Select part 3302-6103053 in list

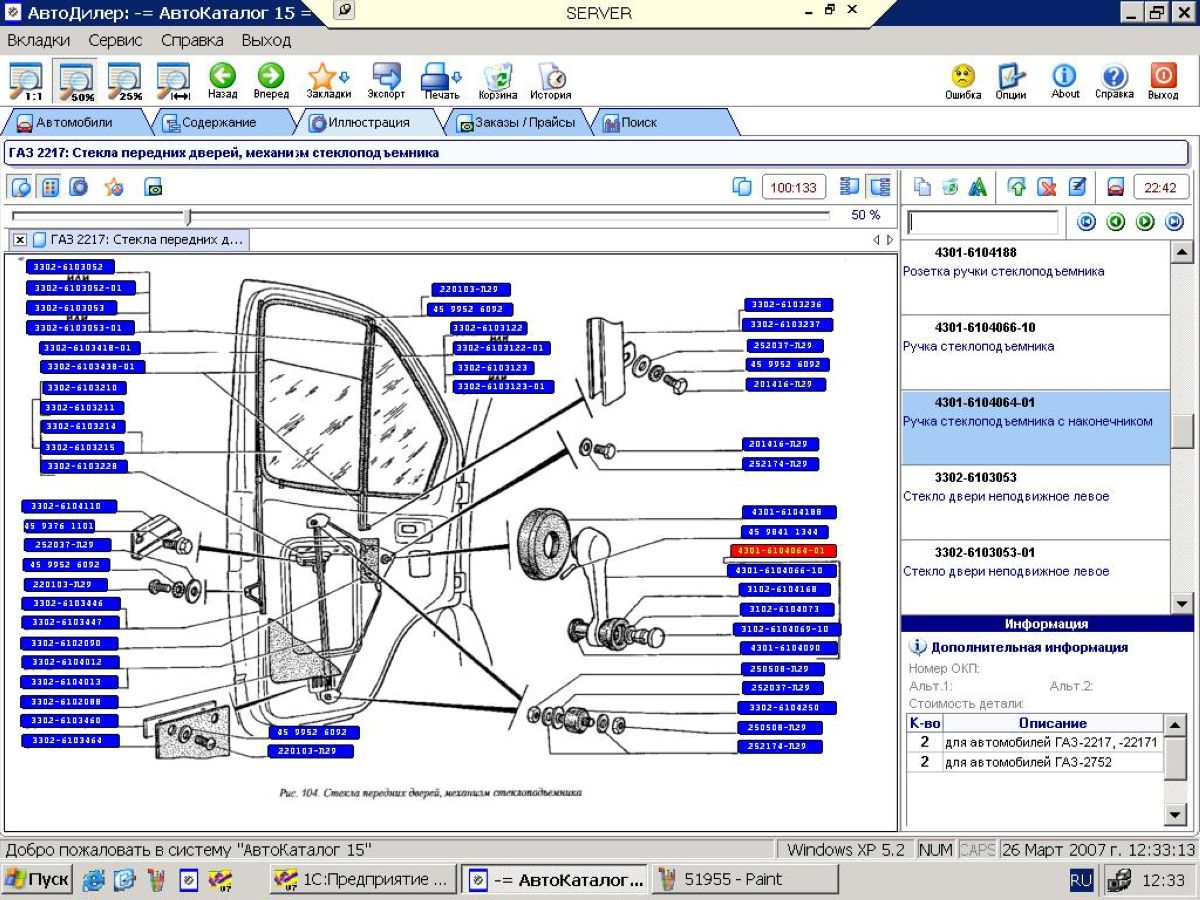coord(1035,502)
